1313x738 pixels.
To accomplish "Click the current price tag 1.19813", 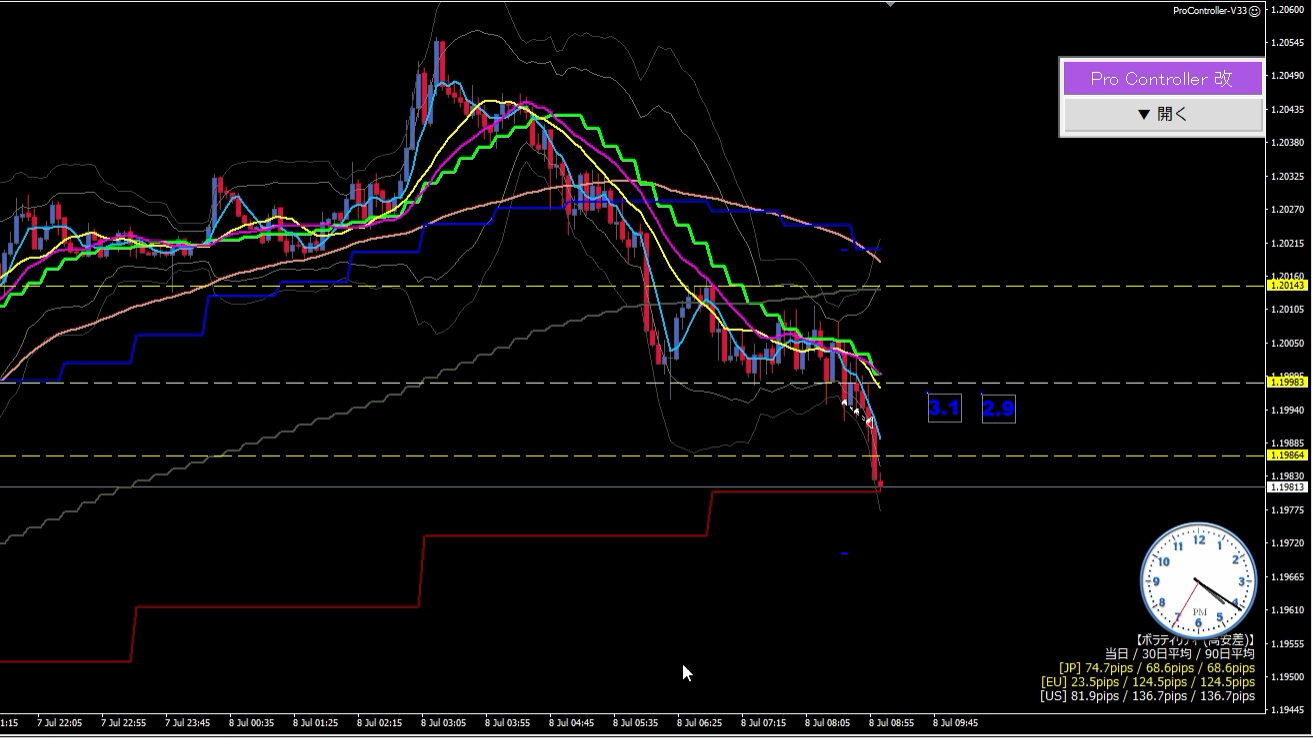I will point(1286,487).
